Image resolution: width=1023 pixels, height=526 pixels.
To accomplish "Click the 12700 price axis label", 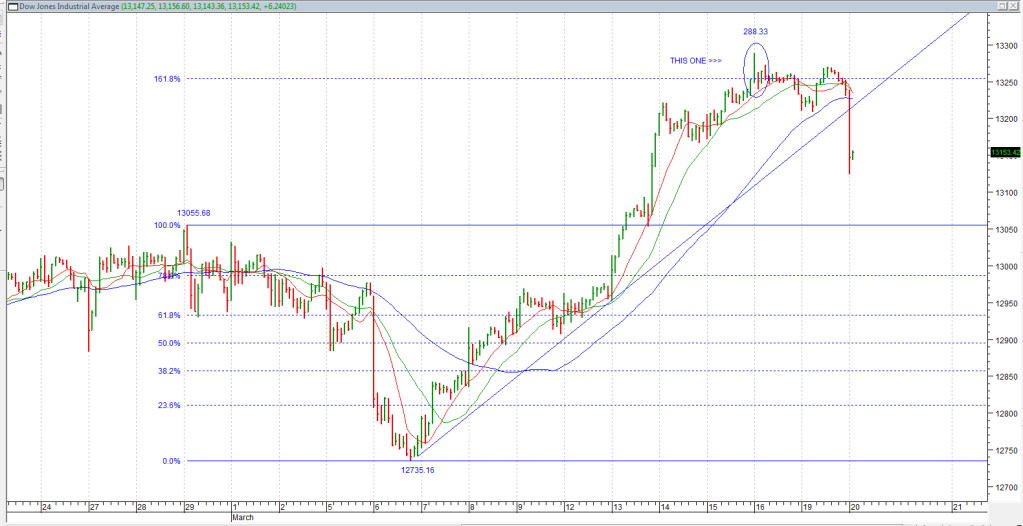I will click(x=1005, y=487).
